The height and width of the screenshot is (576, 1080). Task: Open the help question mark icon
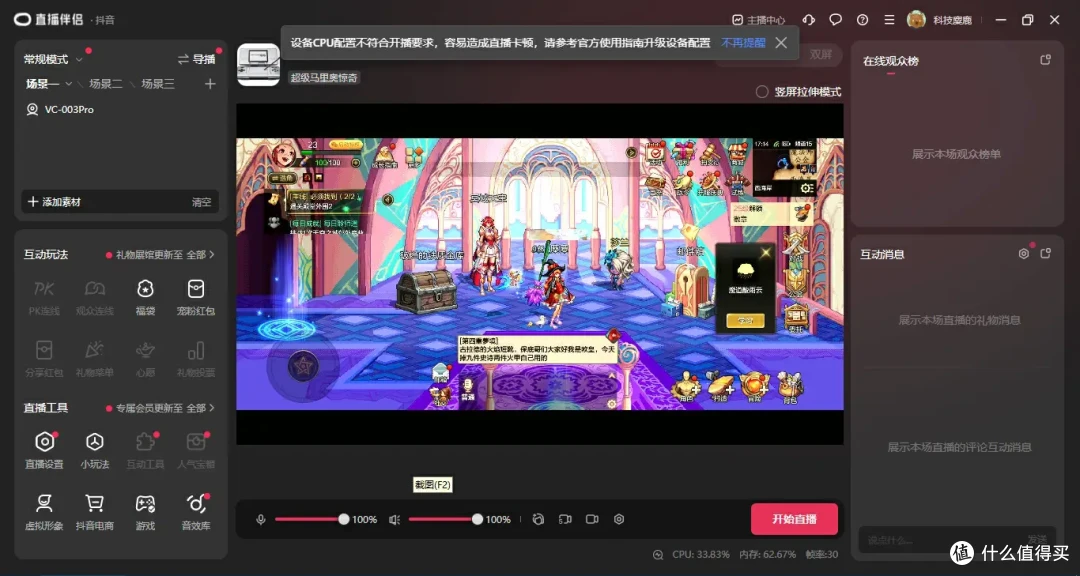click(x=862, y=20)
